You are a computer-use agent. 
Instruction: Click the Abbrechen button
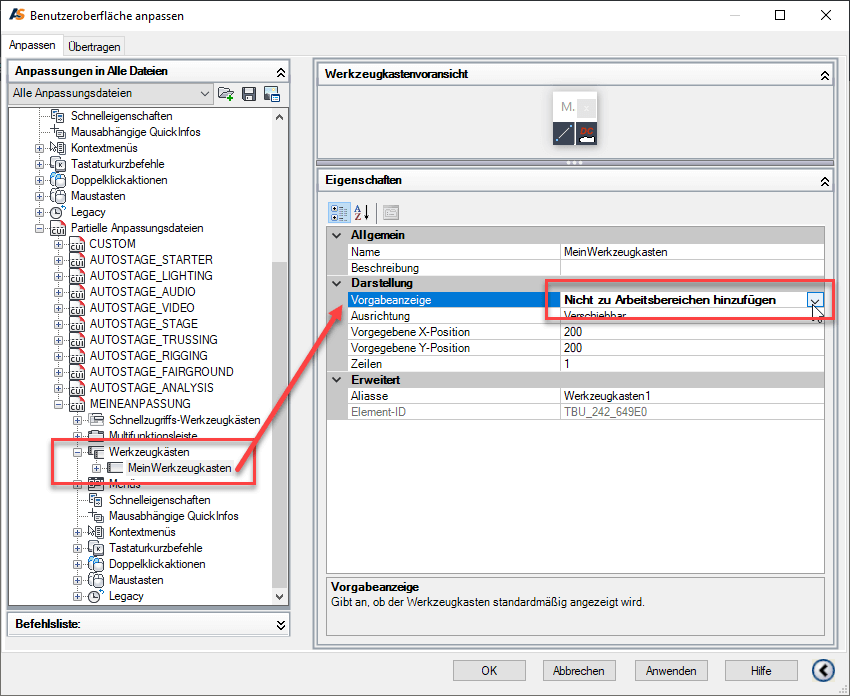click(x=579, y=671)
